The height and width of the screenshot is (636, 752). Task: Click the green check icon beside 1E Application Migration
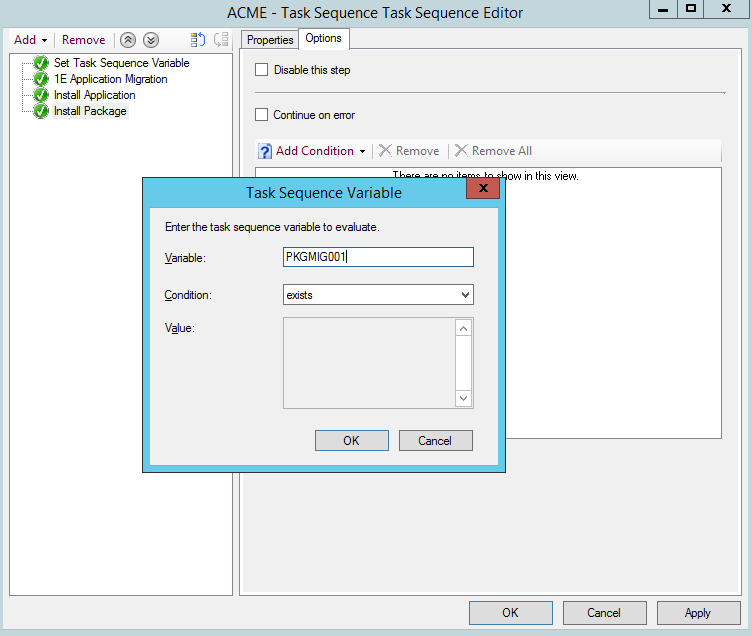click(x=41, y=79)
